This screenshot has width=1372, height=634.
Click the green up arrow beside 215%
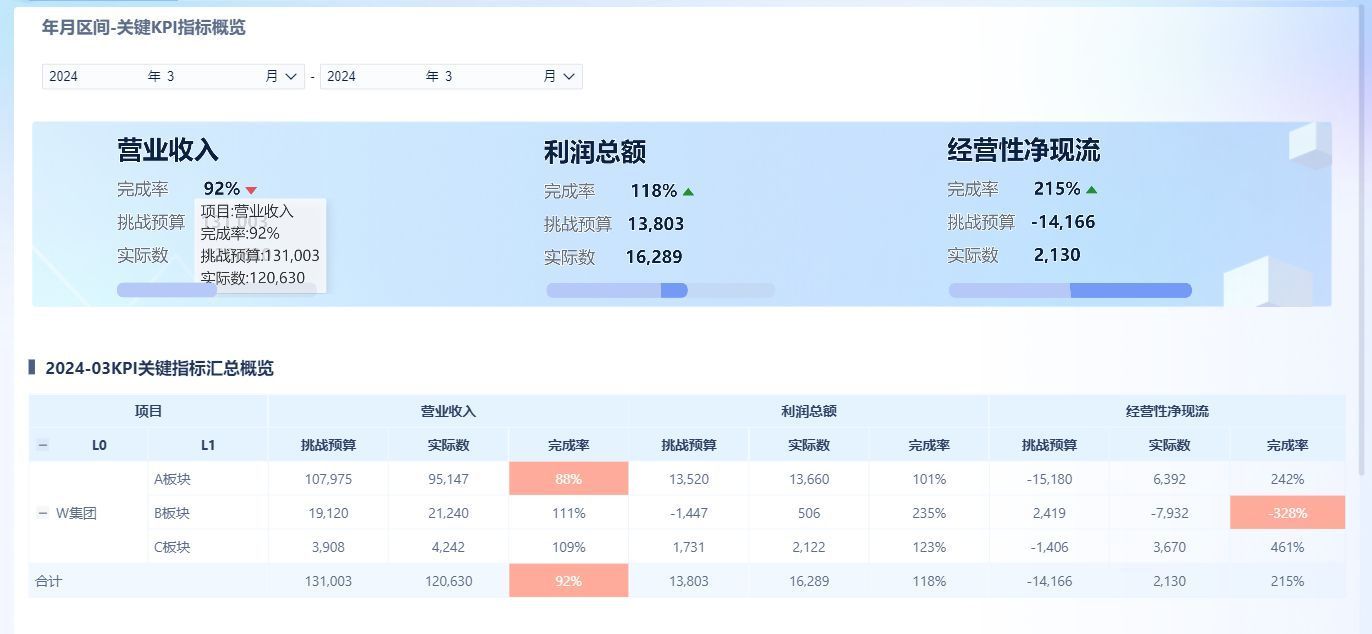(x=1091, y=190)
